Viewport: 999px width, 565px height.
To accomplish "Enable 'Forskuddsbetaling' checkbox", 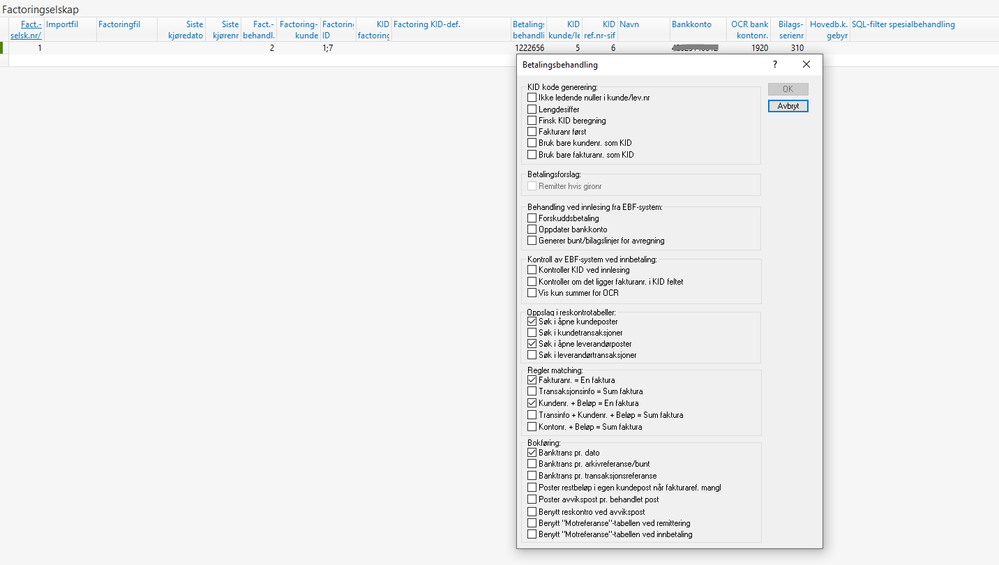I will click(x=532, y=218).
